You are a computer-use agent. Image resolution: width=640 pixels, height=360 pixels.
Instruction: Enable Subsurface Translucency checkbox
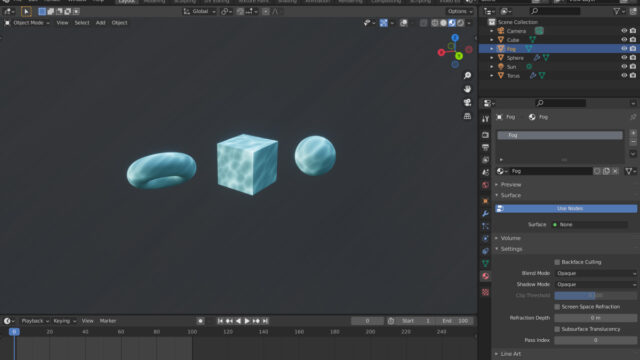(557, 329)
